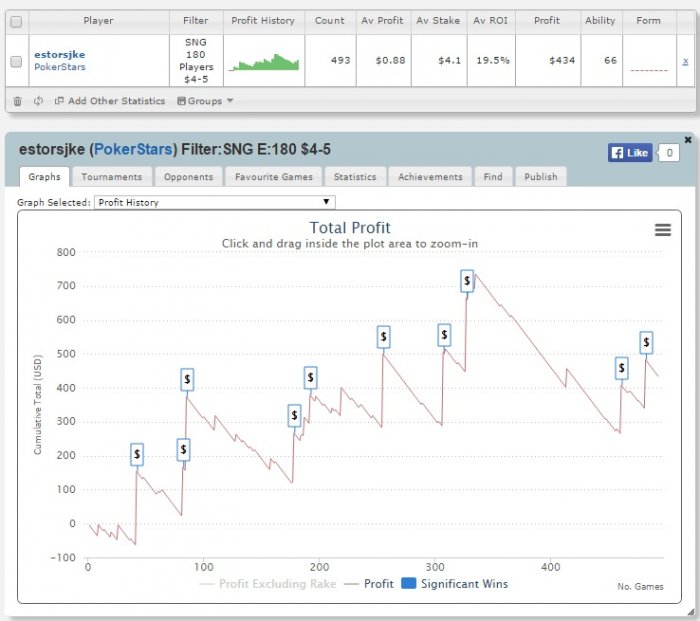Click the Total Profit chart title
This screenshot has height=621, width=700.
click(x=350, y=228)
